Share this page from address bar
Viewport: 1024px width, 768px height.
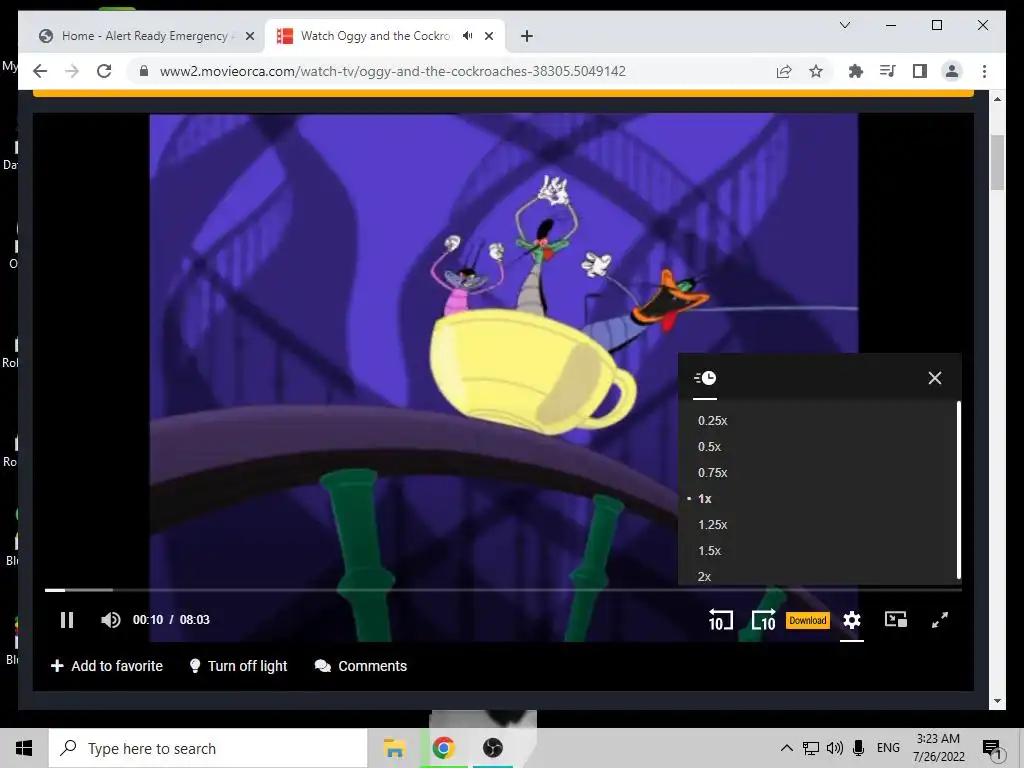[x=784, y=71]
